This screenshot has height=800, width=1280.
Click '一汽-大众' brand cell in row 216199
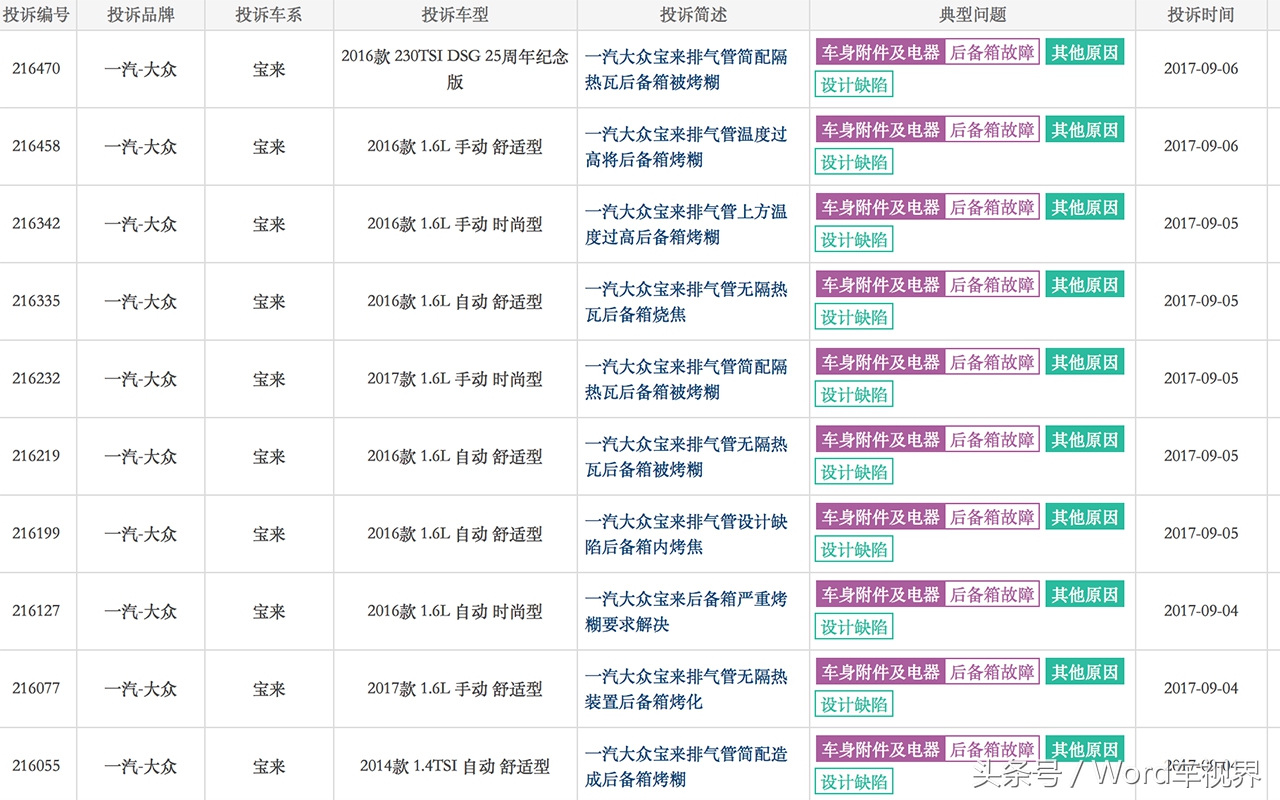coord(140,534)
